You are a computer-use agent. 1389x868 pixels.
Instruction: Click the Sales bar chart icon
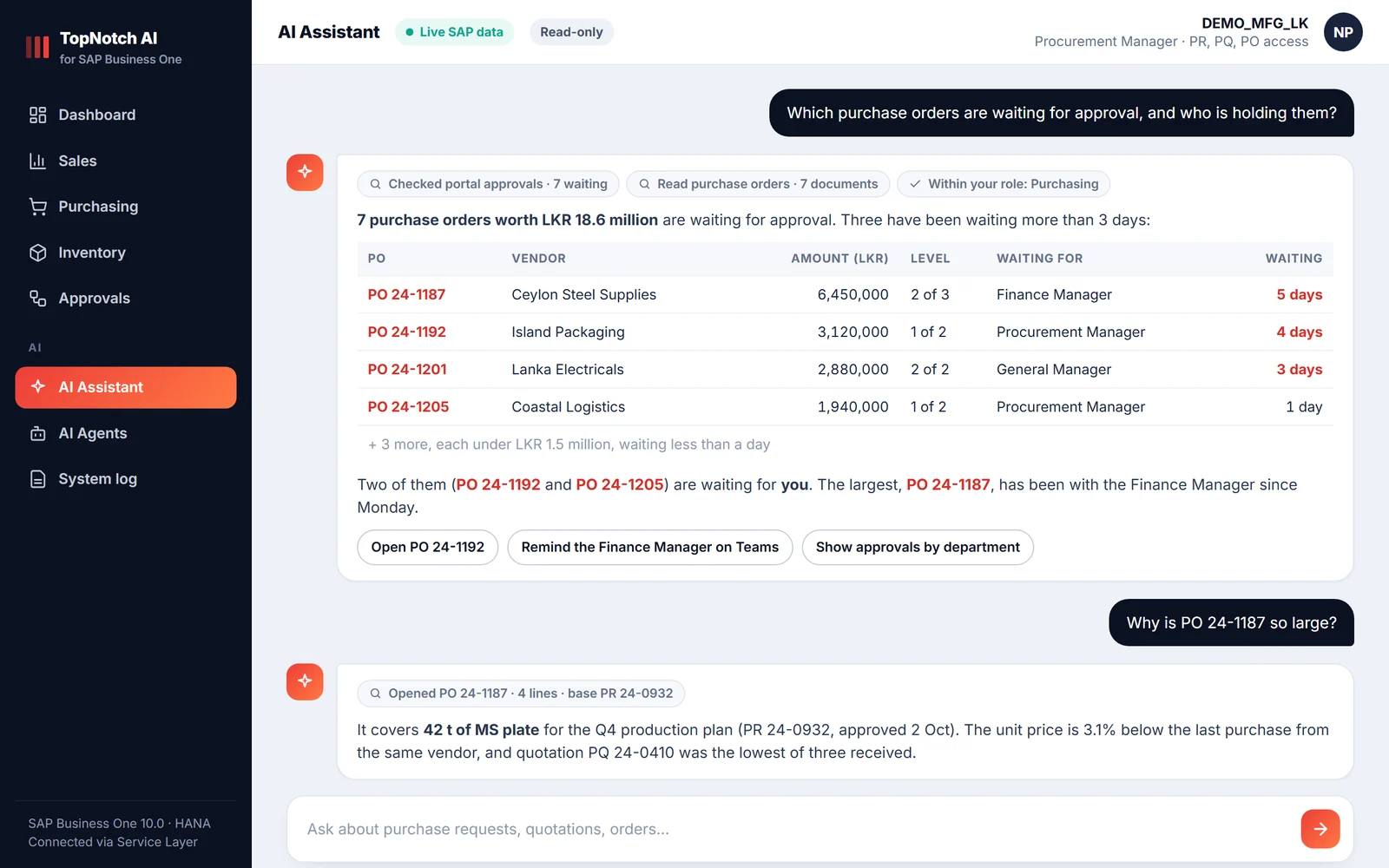click(37, 161)
